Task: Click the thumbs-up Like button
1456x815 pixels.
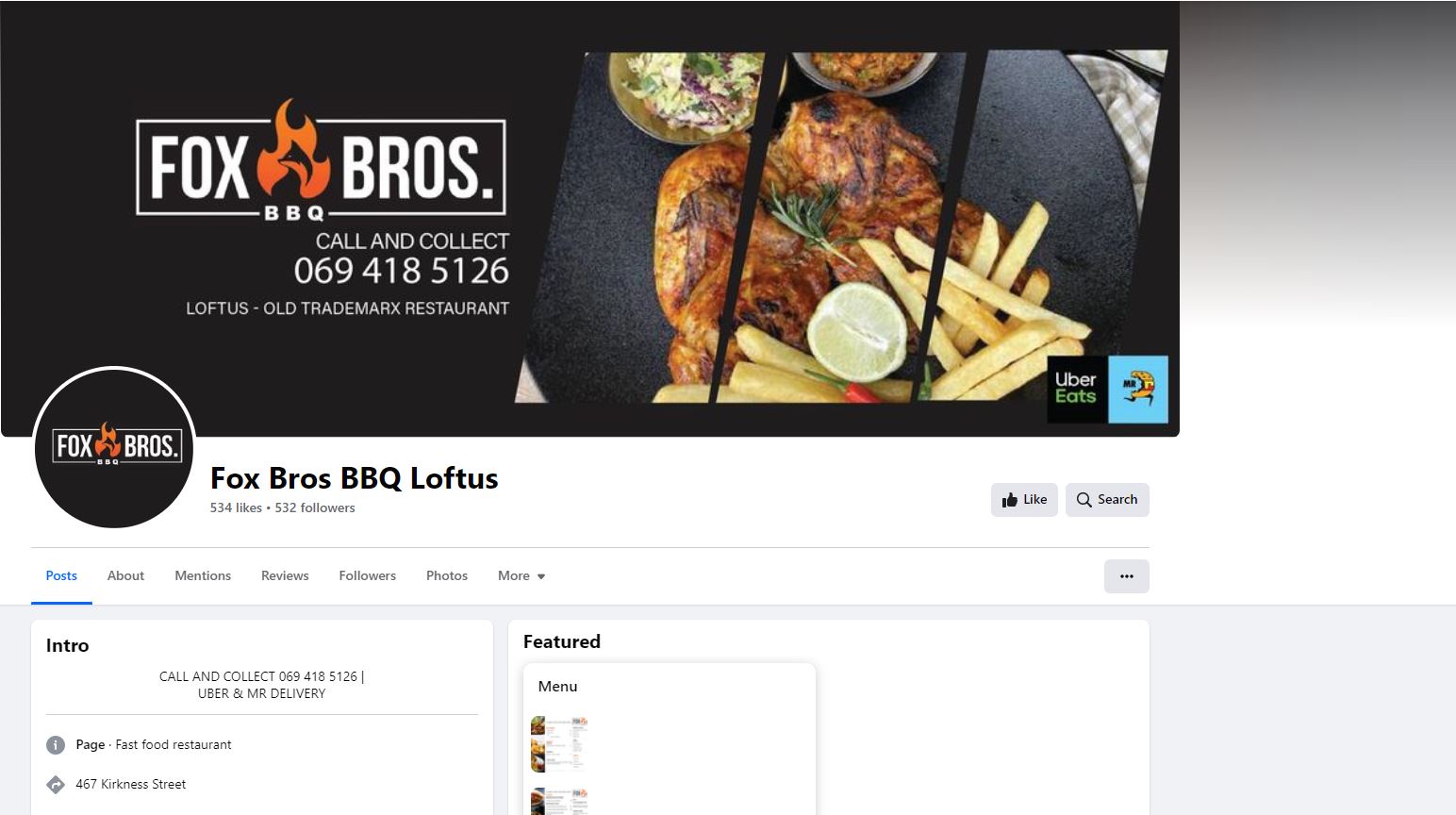Action: (x=1024, y=500)
